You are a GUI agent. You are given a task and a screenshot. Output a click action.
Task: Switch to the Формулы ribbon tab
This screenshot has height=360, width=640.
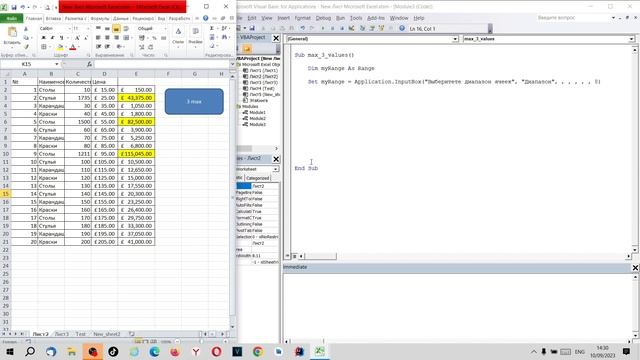100,18
